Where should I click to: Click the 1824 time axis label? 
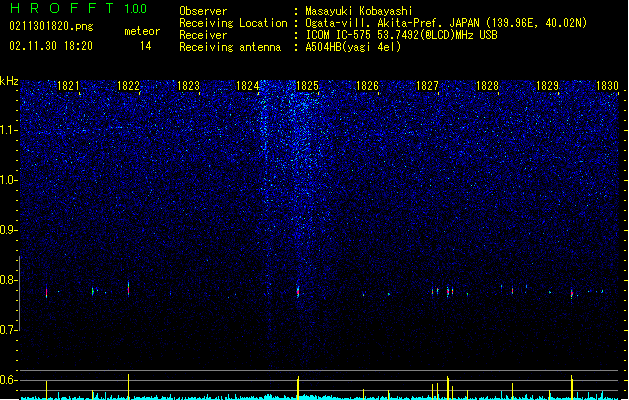click(x=248, y=86)
